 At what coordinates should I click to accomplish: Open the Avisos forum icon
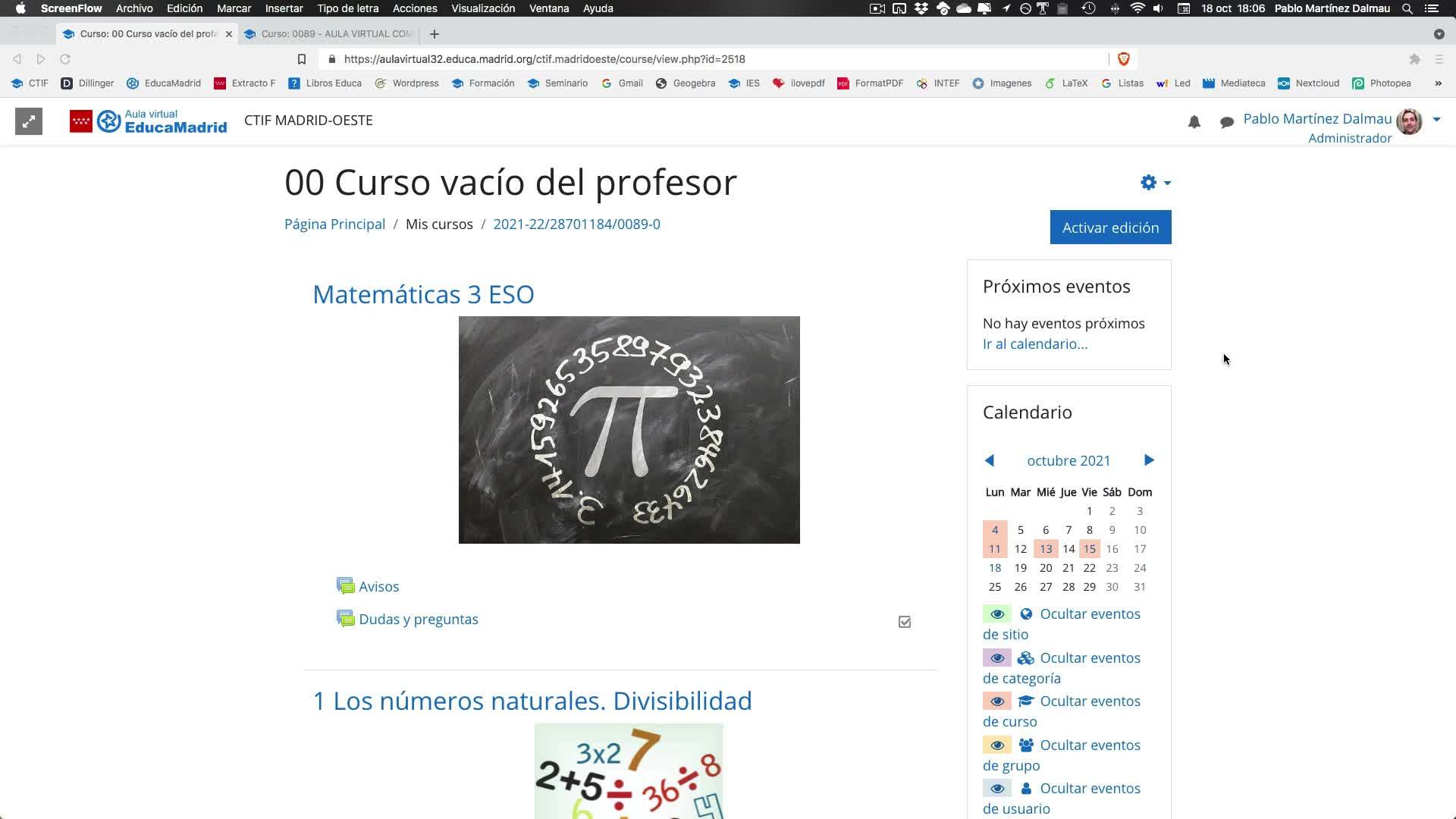[346, 586]
